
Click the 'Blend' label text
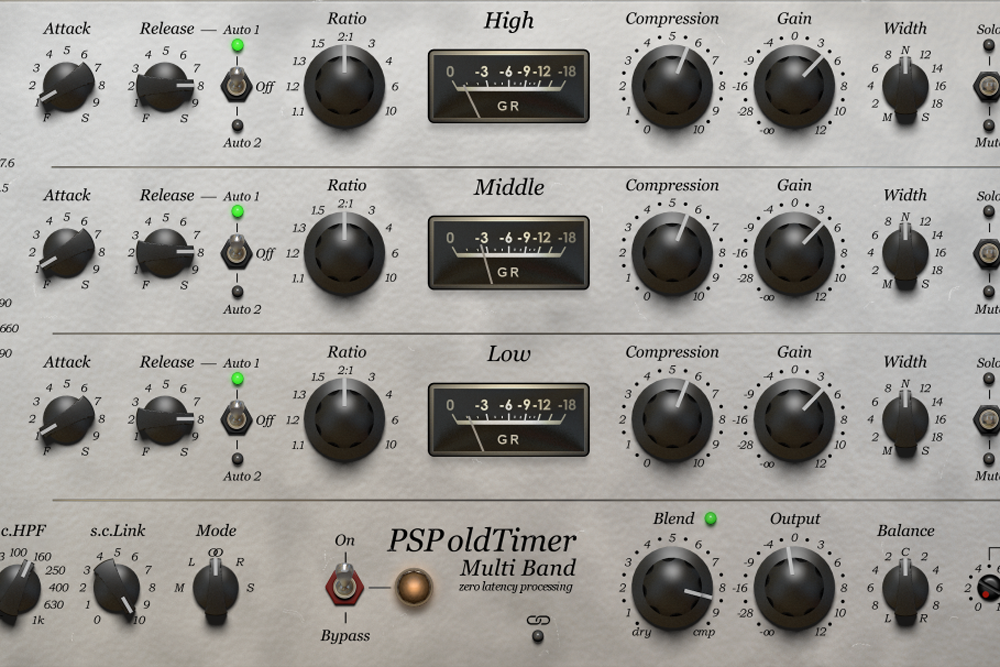point(673,518)
